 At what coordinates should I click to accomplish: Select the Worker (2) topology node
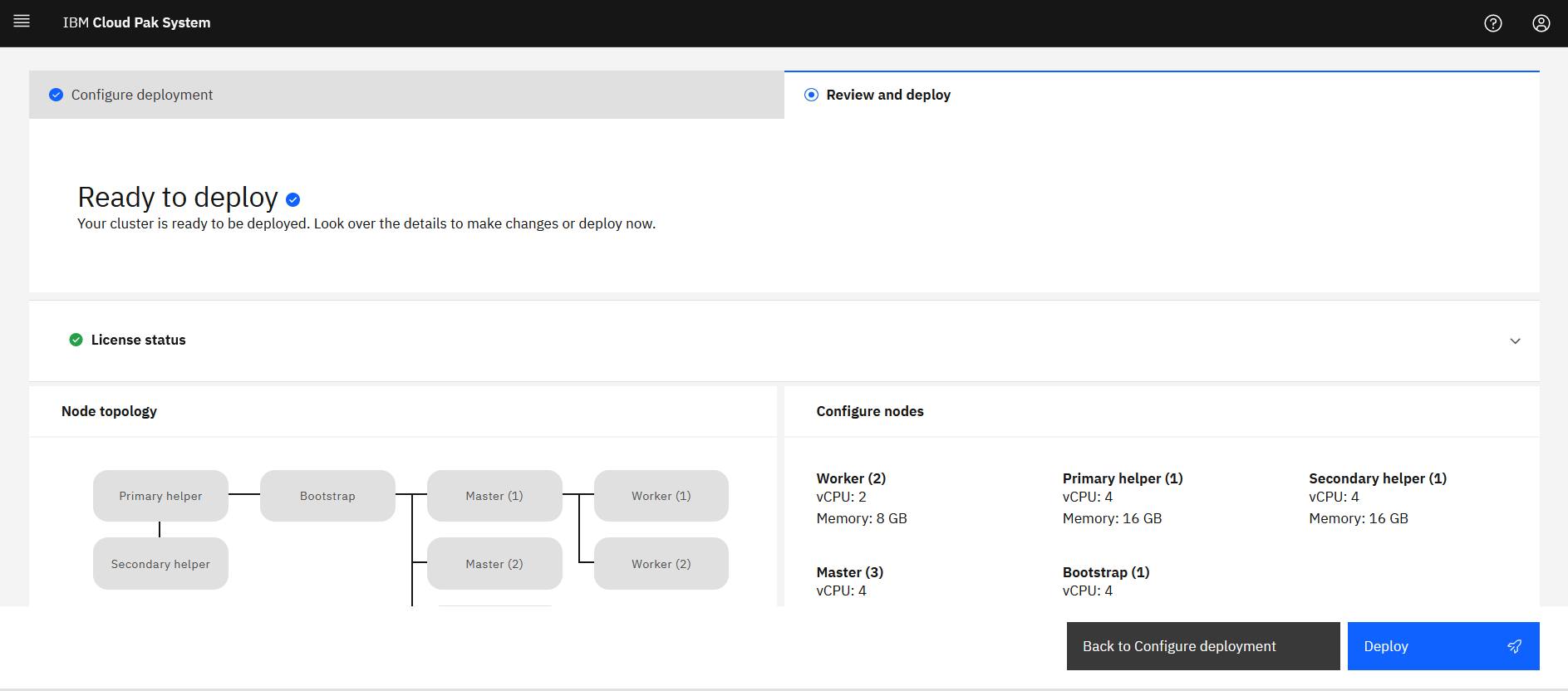[x=661, y=564]
